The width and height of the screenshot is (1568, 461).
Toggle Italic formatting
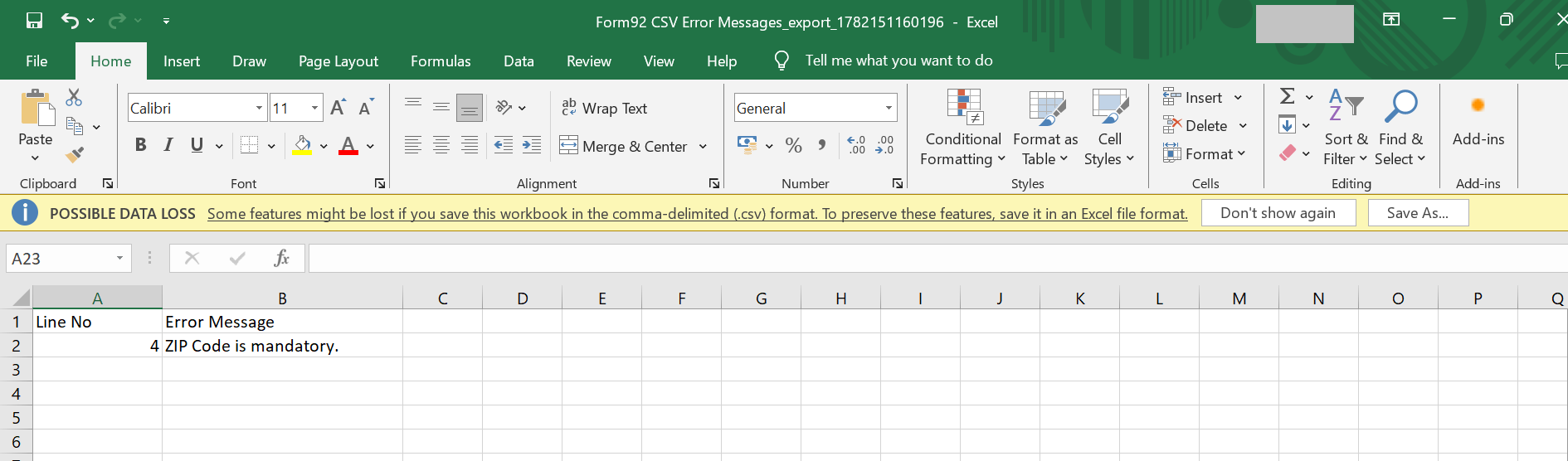coord(168,145)
